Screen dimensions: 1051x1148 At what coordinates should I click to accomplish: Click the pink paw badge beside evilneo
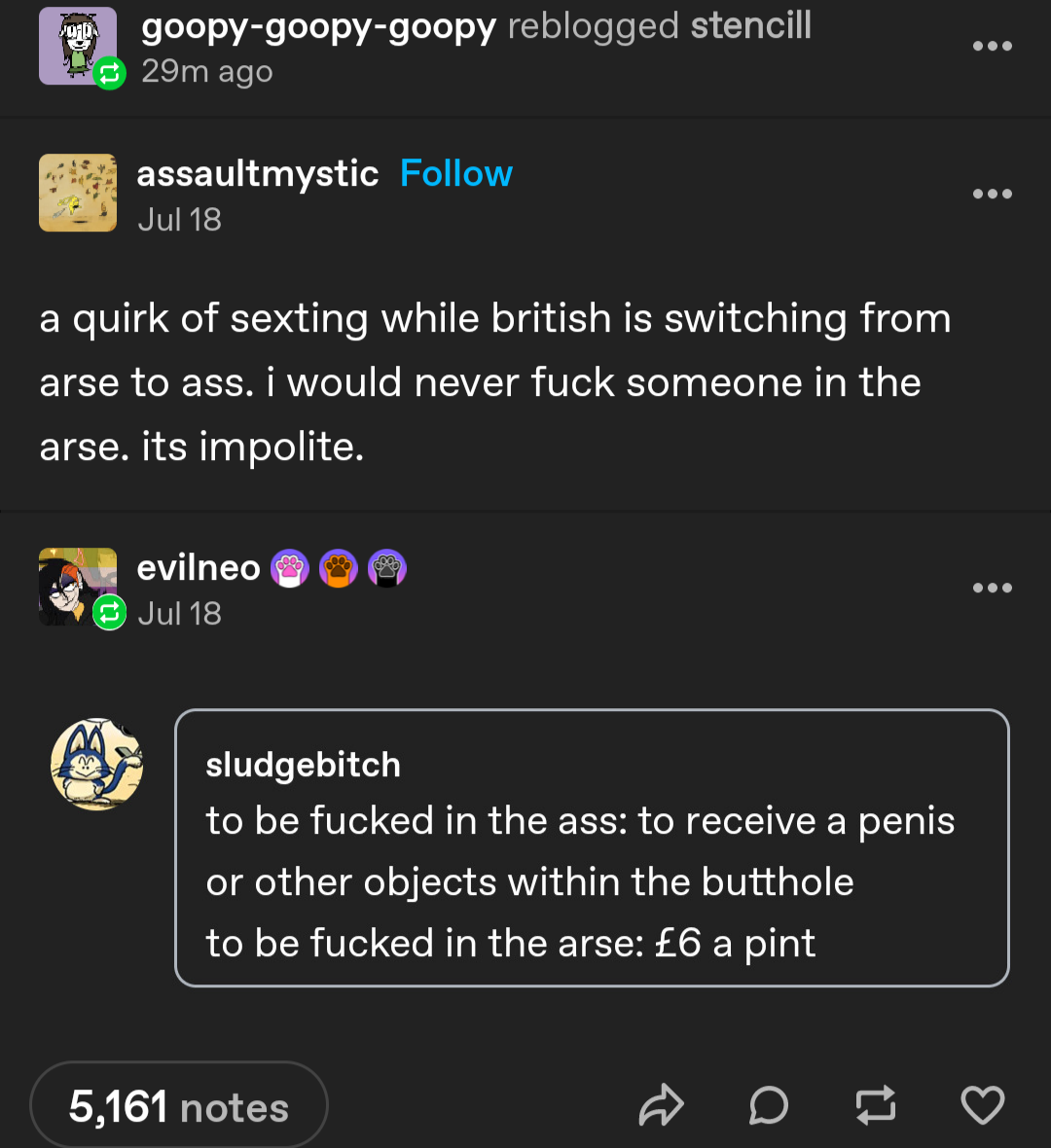click(x=290, y=568)
